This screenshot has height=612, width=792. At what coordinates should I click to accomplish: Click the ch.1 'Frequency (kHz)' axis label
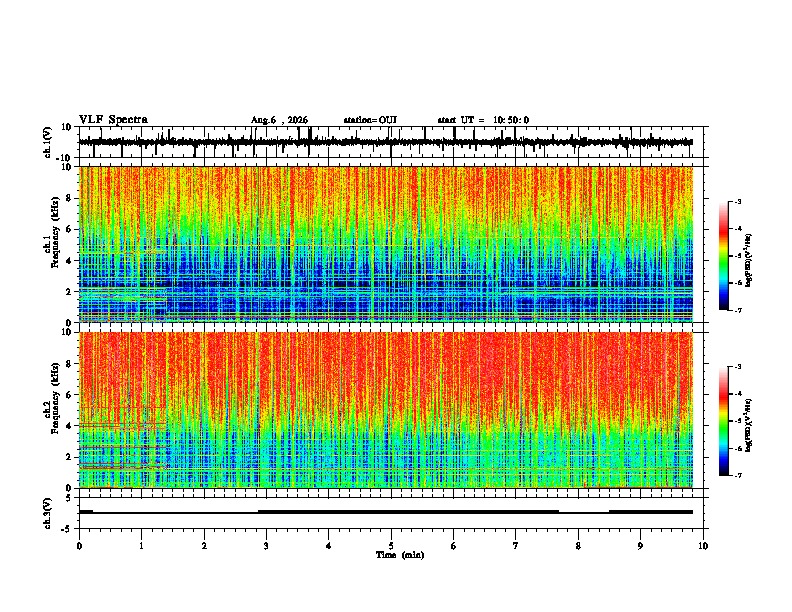(56, 233)
